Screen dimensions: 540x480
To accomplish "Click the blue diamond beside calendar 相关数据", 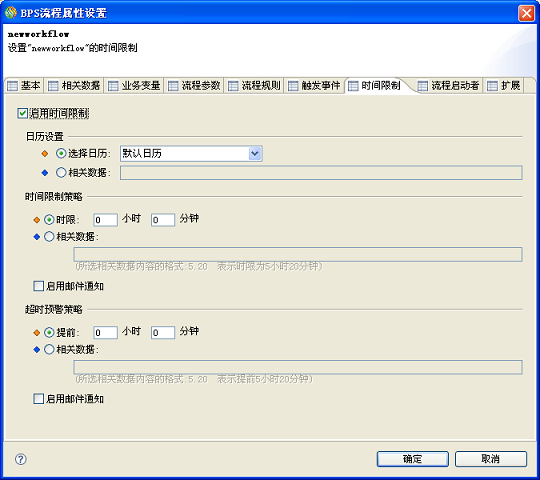I will pyautogui.click(x=45, y=173).
